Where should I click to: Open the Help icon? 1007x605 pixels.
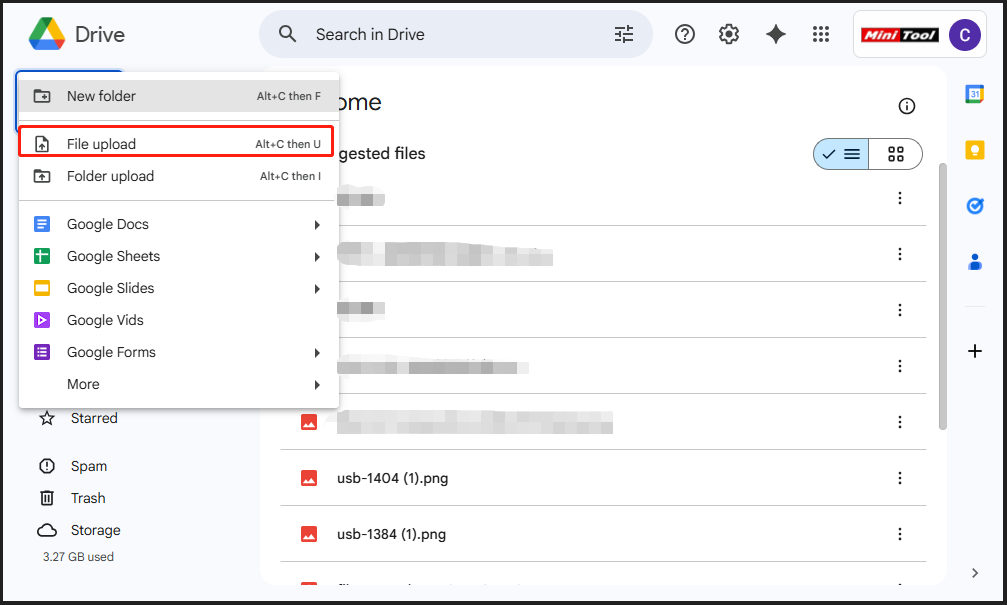(x=685, y=34)
